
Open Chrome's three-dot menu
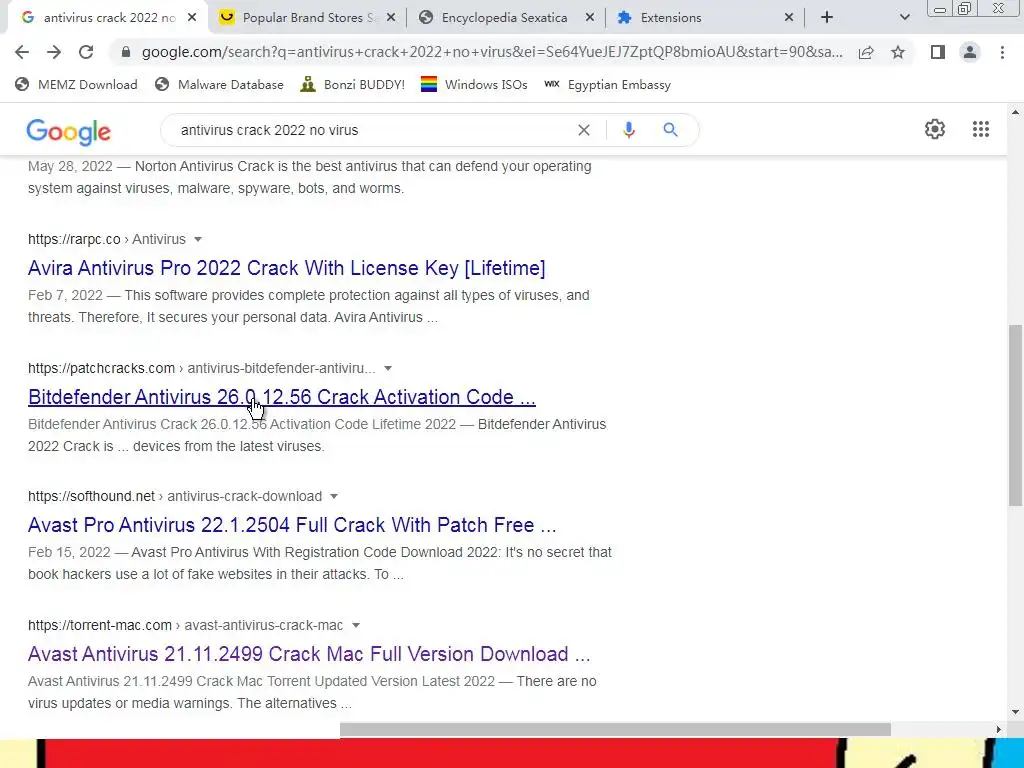point(1002,52)
